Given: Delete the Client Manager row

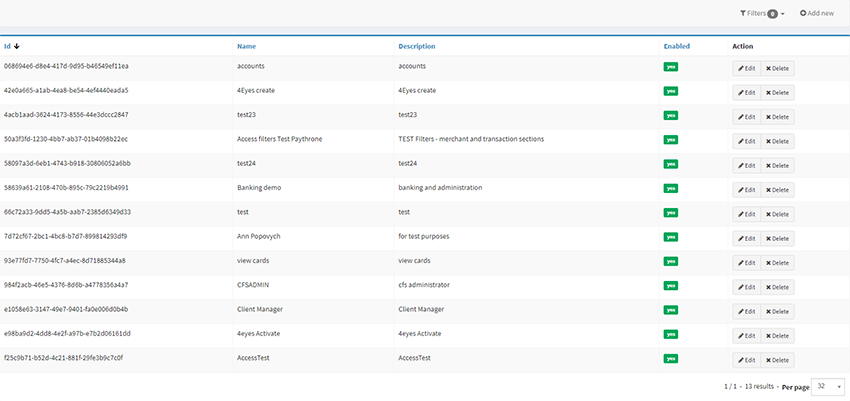Looking at the screenshot, I should [777, 311].
